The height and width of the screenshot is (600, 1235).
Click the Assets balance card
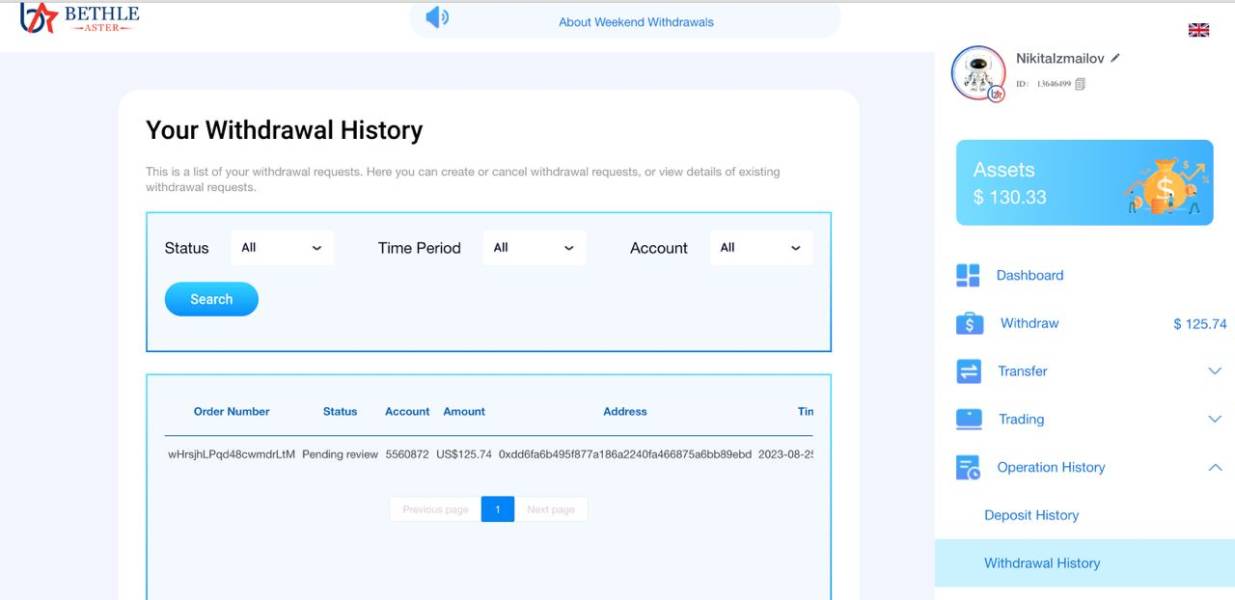[1084, 183]
